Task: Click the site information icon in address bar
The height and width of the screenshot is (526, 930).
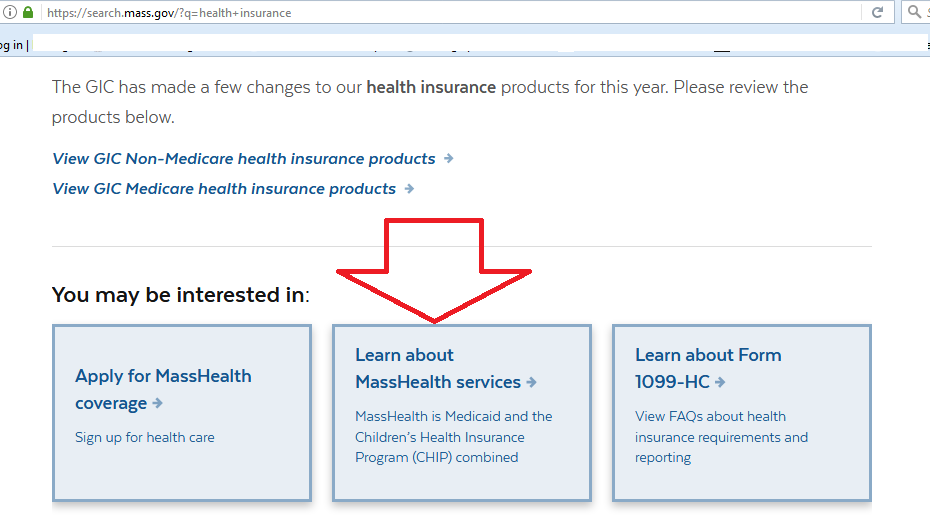Action: 10,13
